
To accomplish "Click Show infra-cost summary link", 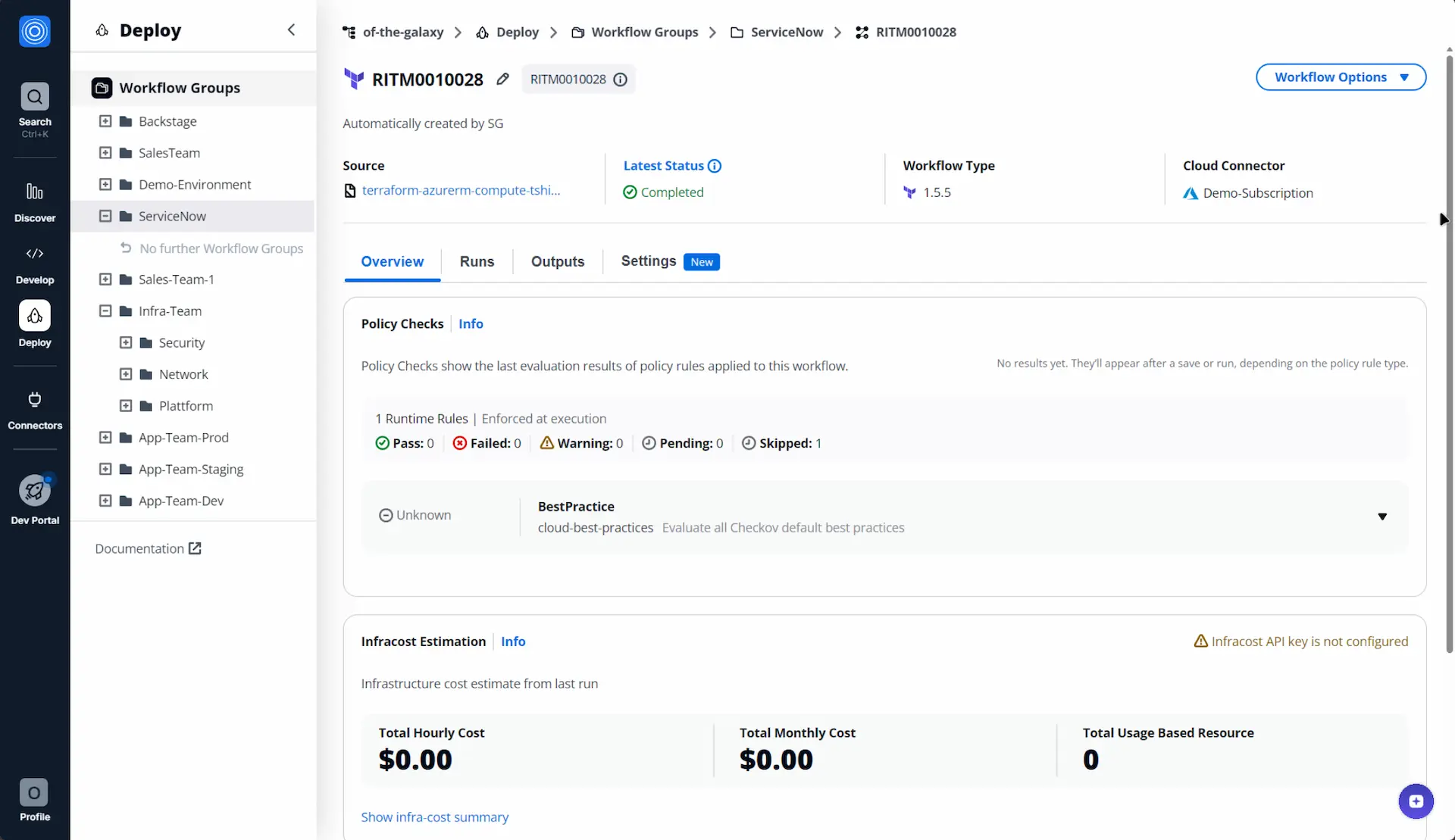I will [434, 817].
